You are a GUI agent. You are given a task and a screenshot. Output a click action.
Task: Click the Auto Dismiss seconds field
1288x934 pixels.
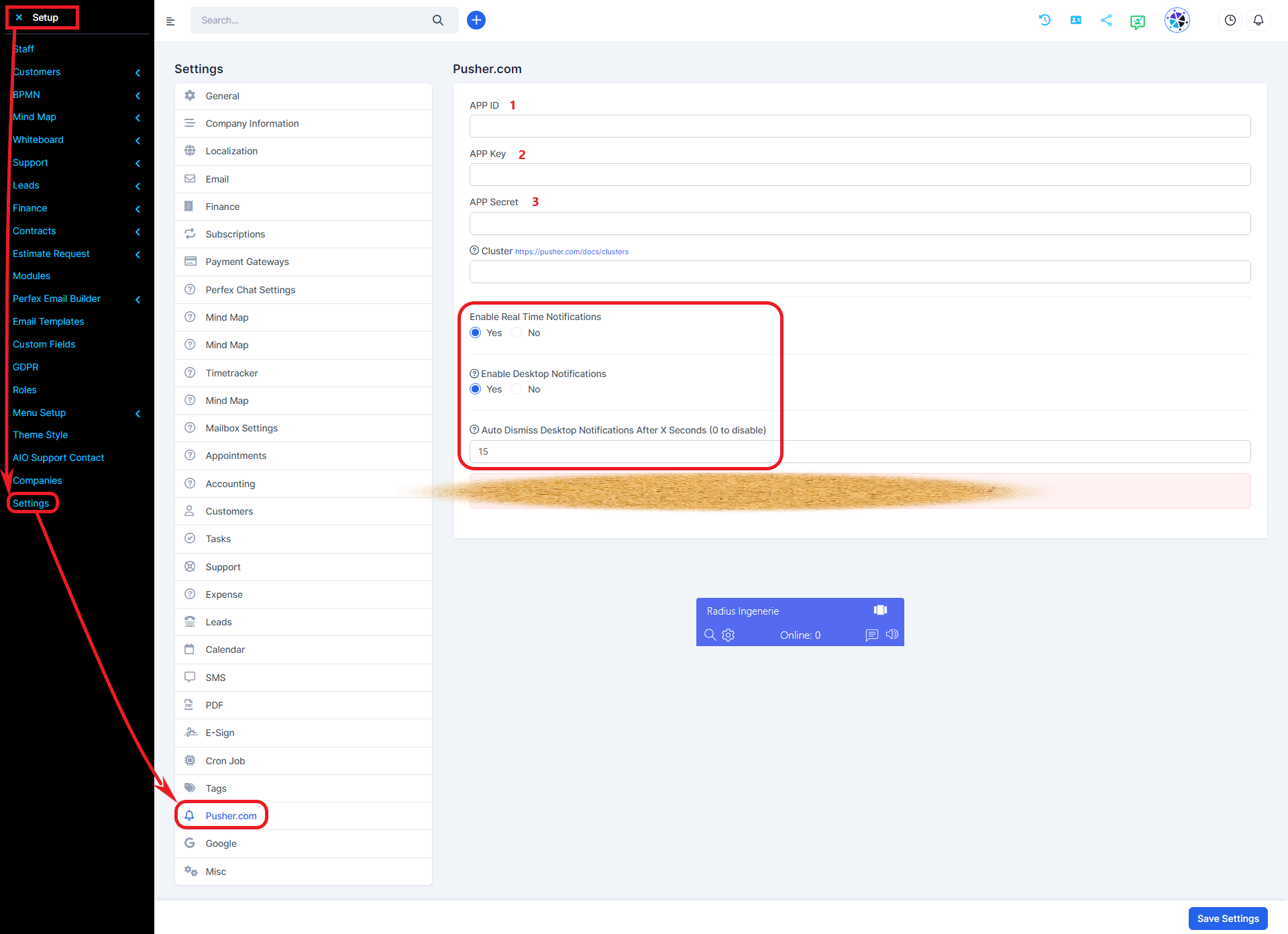click(860, 452)
